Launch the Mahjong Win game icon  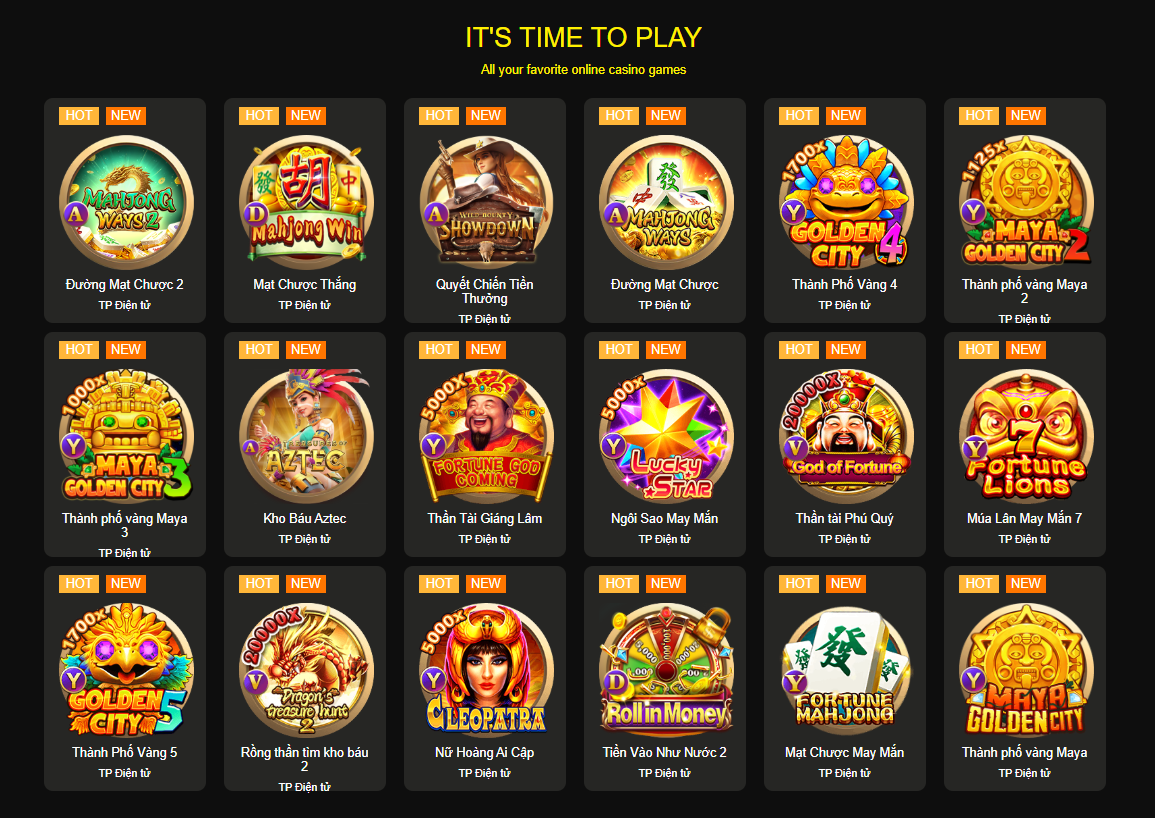pos(305,202)
